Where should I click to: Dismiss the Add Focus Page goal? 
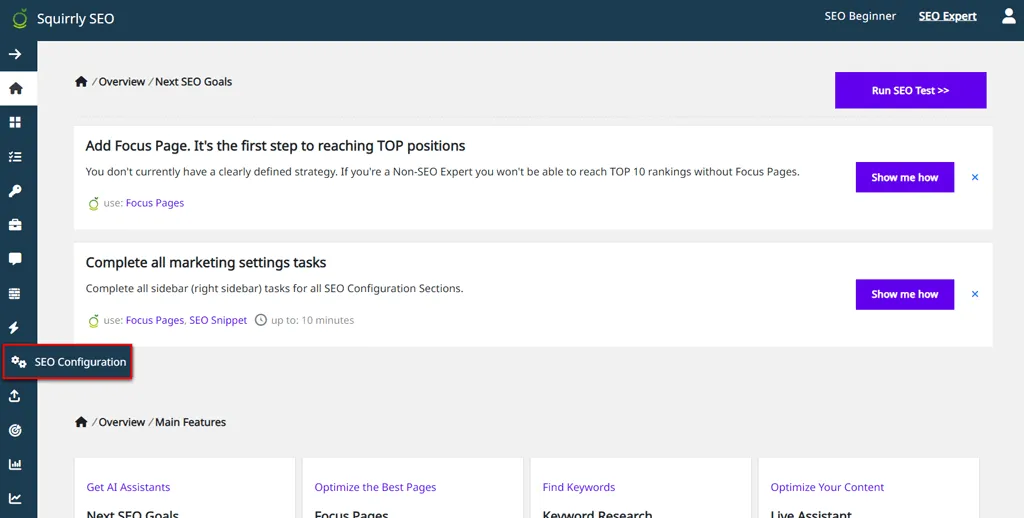pyautogui.click(x=975, y=177)
